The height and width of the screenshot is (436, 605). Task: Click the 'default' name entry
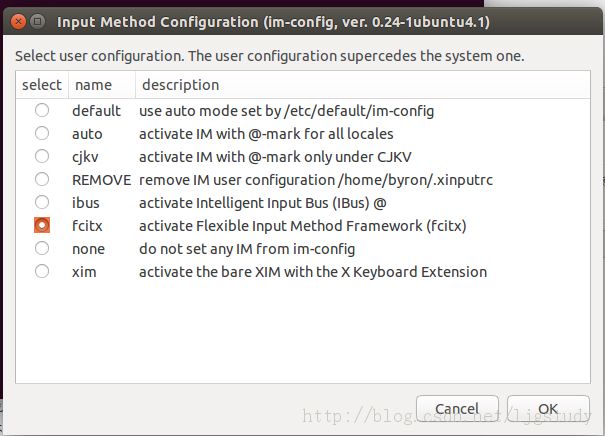pos(96,111)
